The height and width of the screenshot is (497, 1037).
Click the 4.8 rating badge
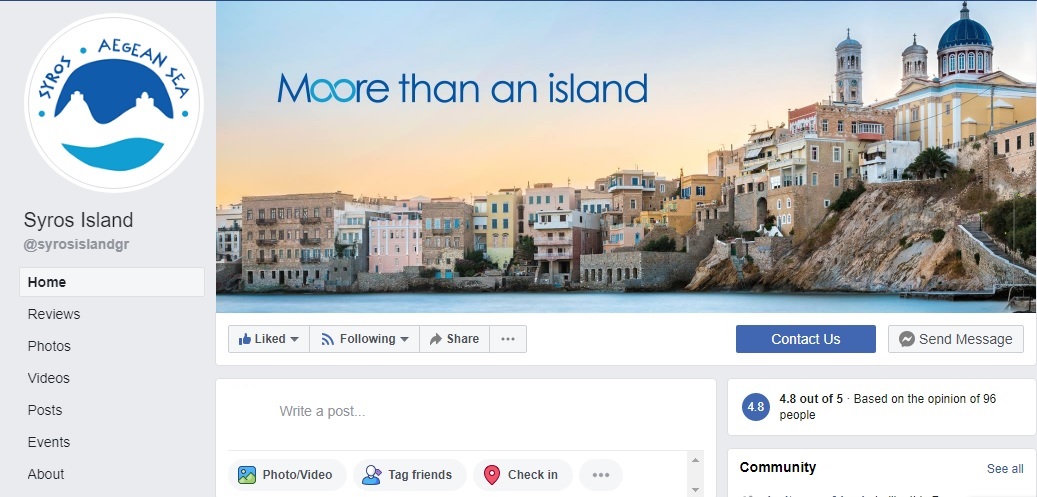[x=755, y=407]
